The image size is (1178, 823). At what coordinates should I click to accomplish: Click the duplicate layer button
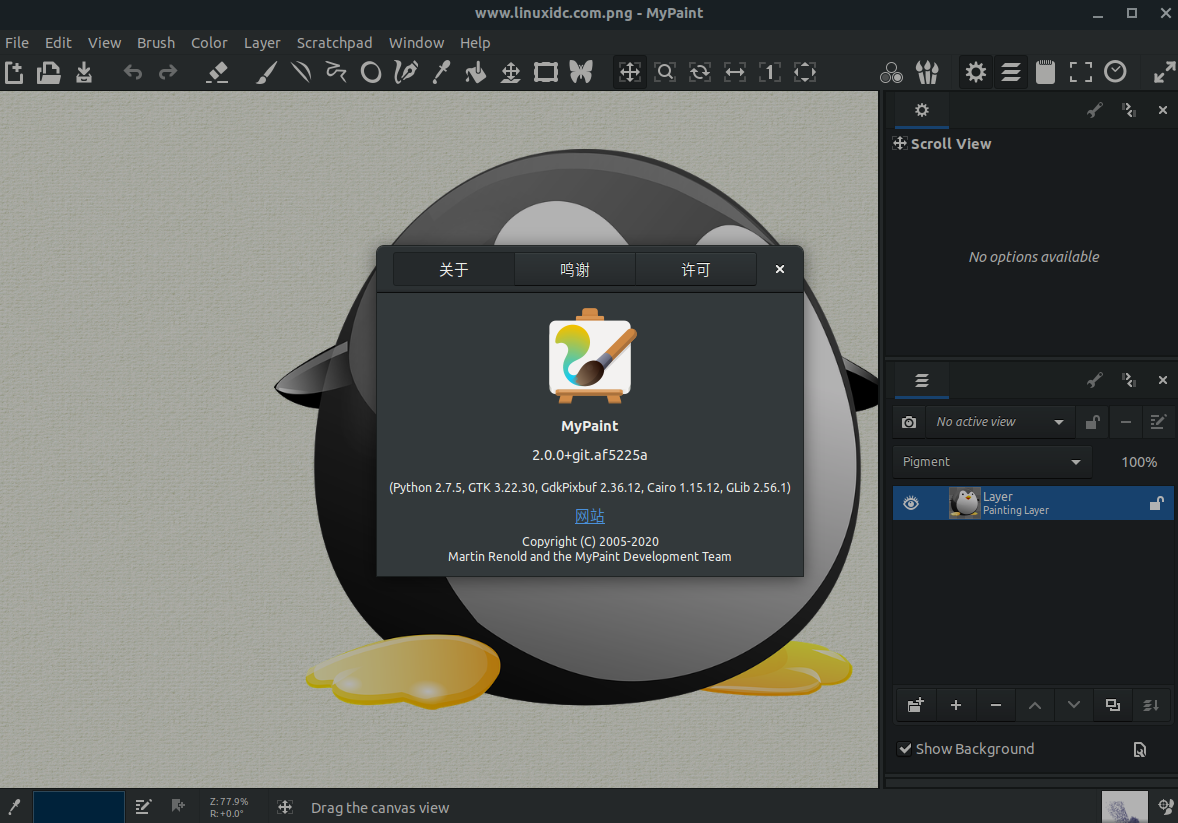(x=1113, y=705)
